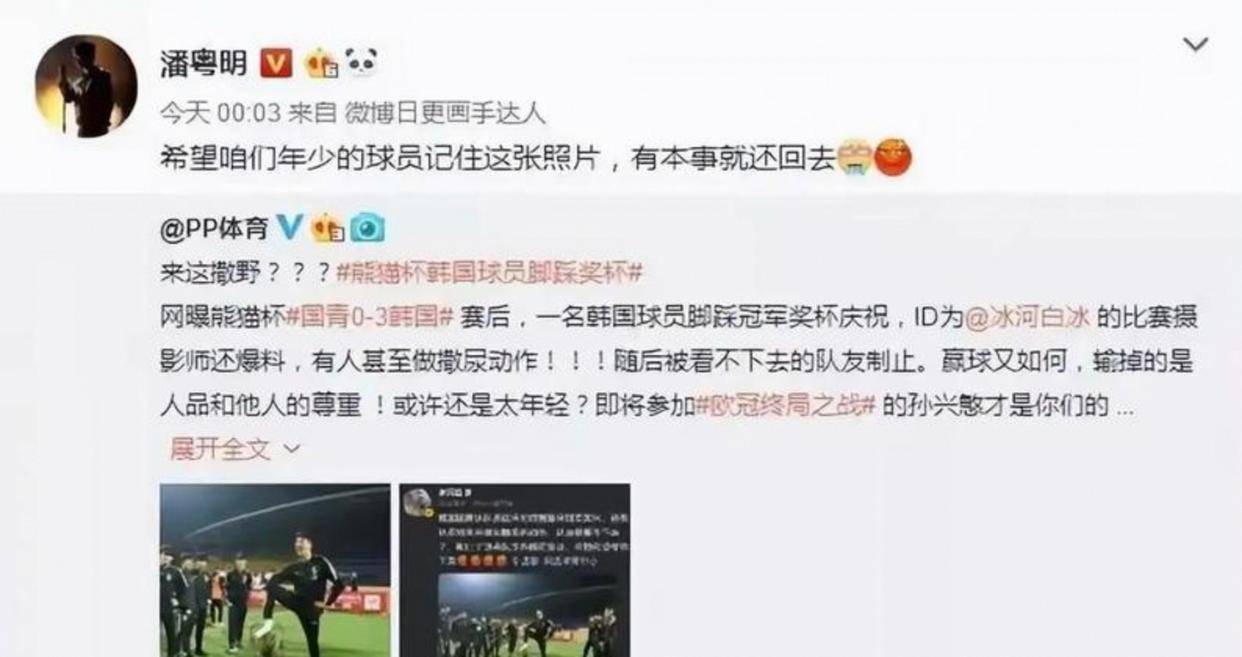Click the membership crown badge beside 潘粤明

pos(323,64)
